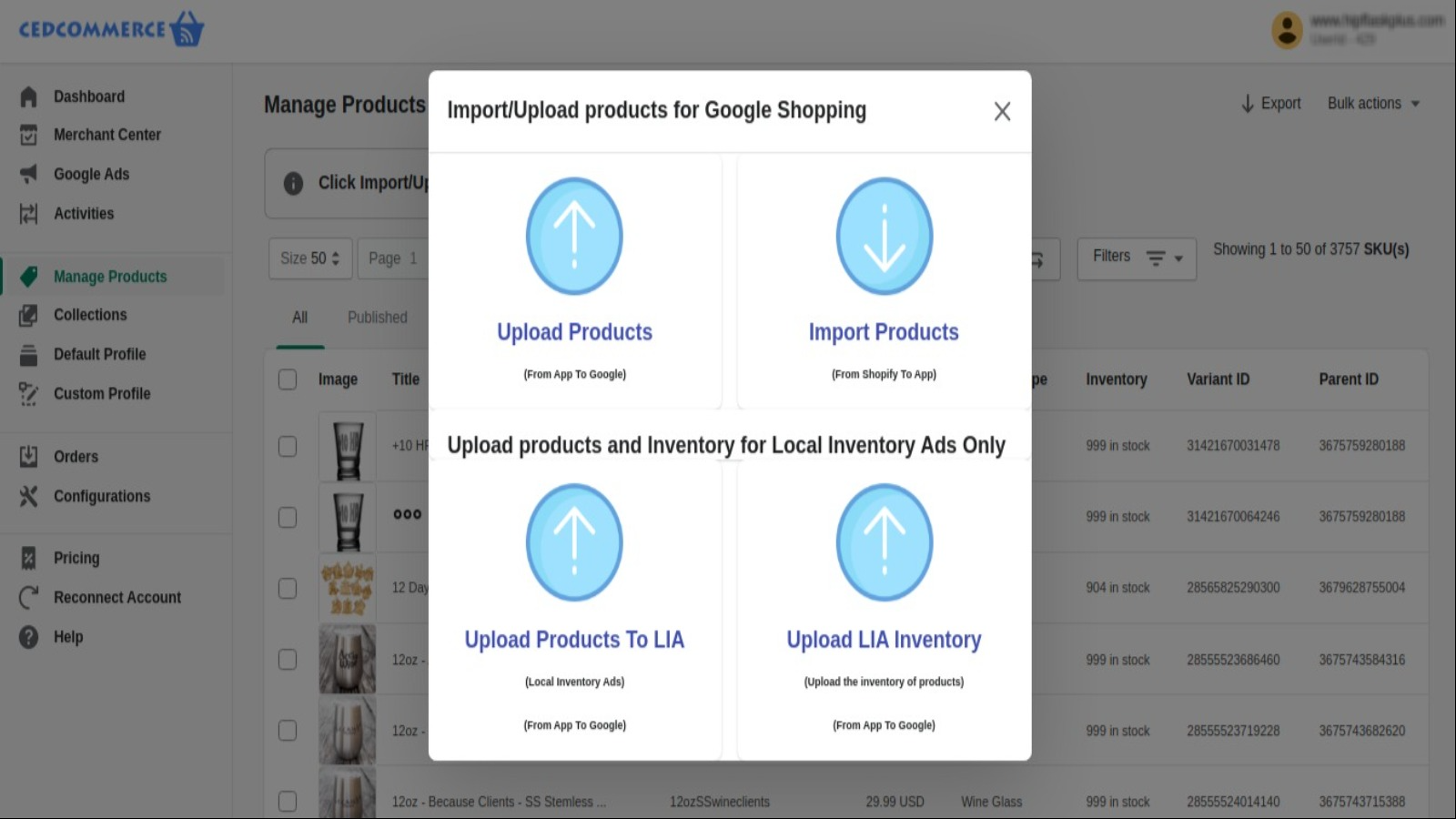This screenshot has height=819, width=1456.
Task: Expand the Bulk actions dropdown
Action: point(1372,104)
